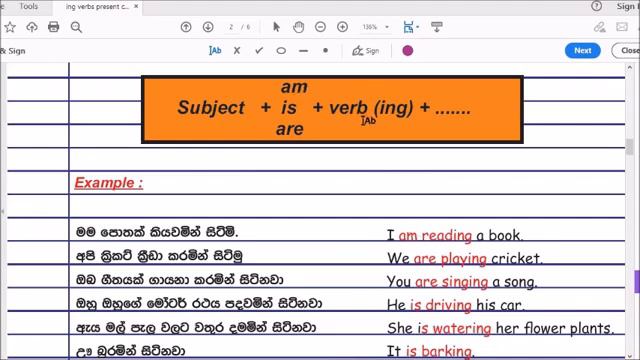Select the 'ing verbs present c...' tab
Image resolution: width=640 pixels, height=360 pixels.
[97, 7]
